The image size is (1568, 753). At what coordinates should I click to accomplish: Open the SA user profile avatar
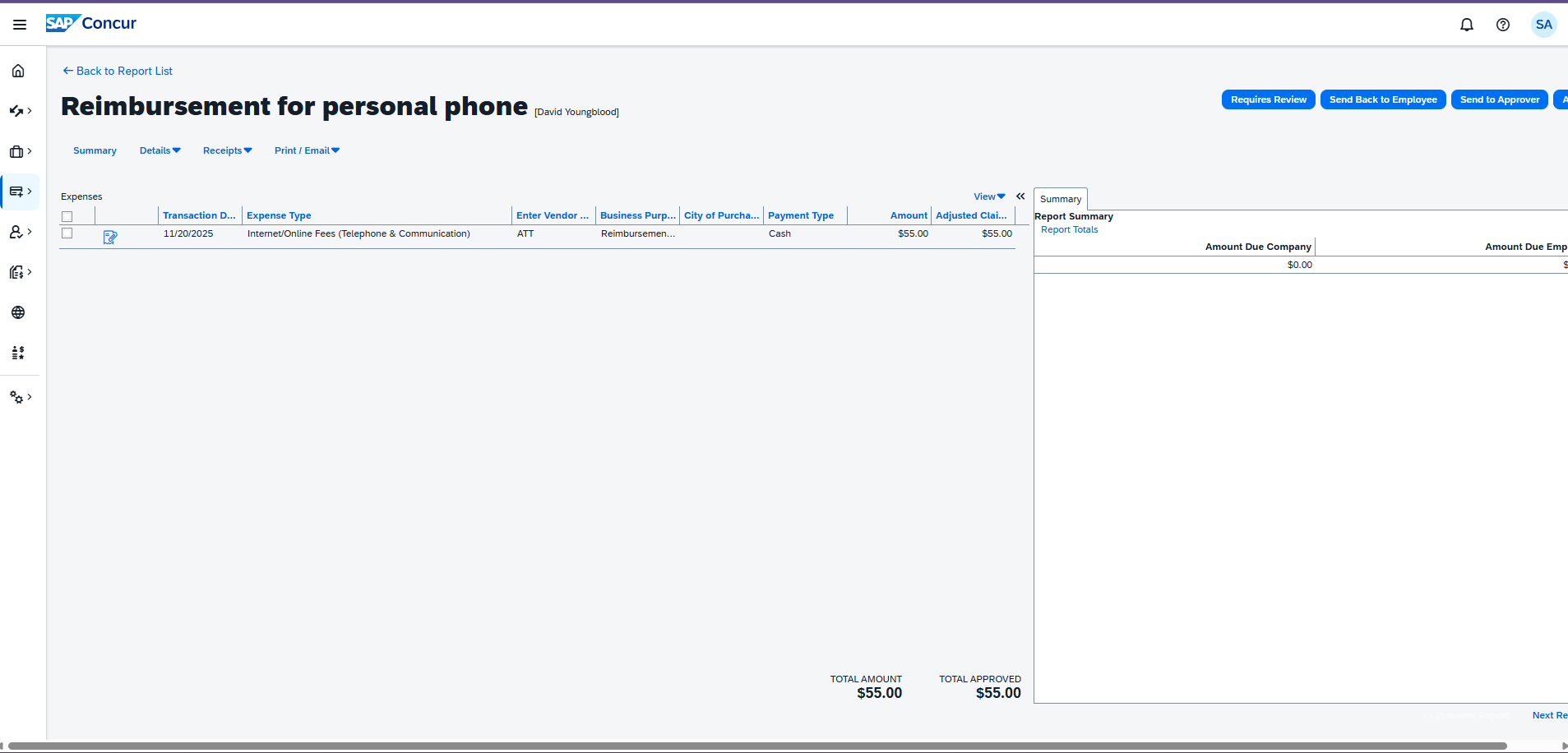(x=1543, y=25)
